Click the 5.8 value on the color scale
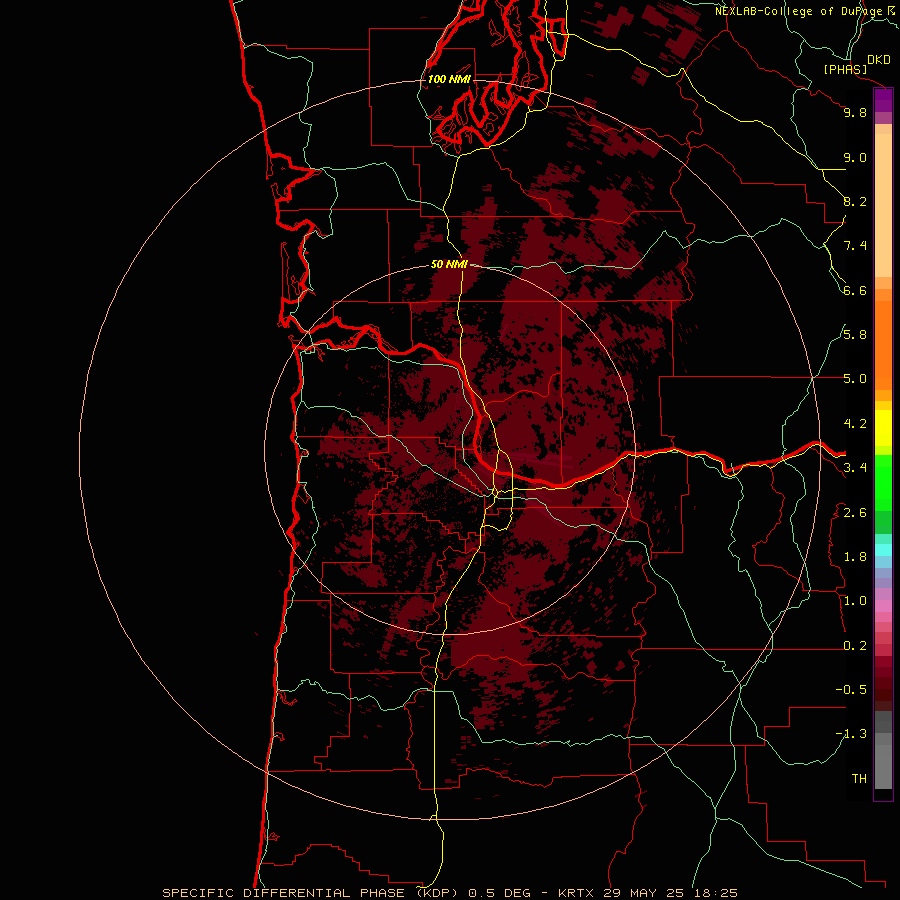900x900 pixels. pos(855,335)
